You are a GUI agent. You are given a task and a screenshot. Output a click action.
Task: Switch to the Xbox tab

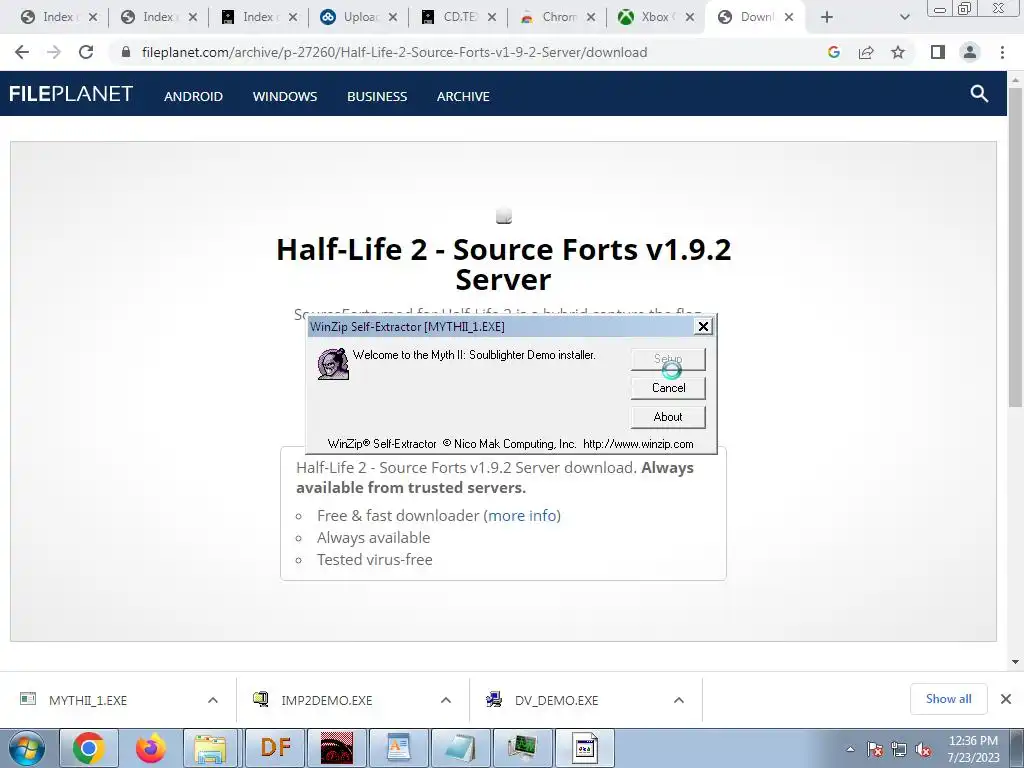point(656,17)
